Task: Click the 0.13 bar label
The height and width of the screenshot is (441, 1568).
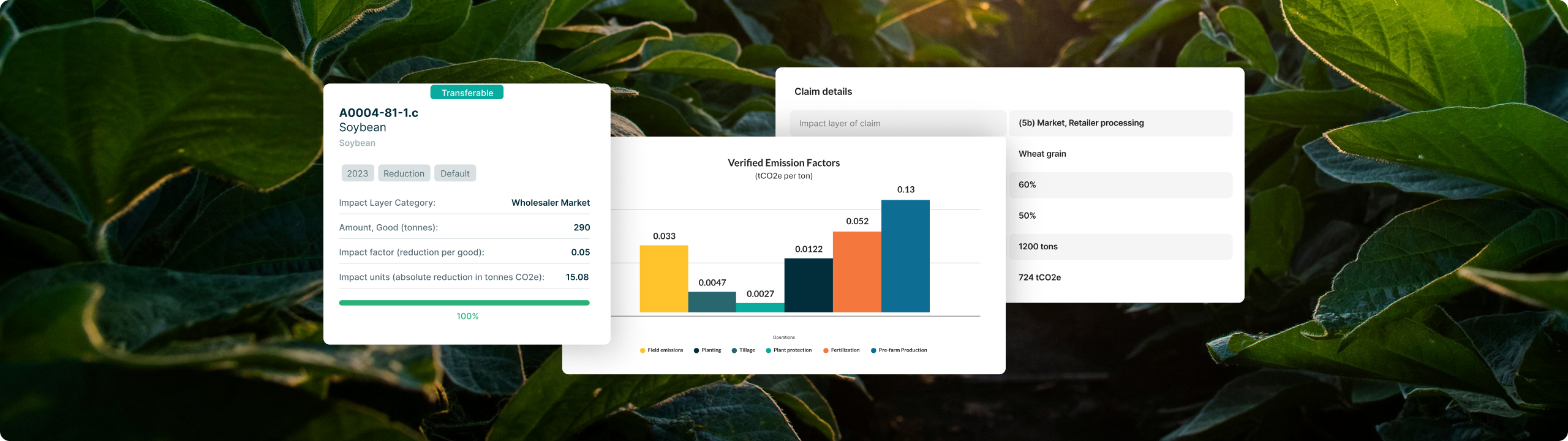Action: (x=906, y=189)
